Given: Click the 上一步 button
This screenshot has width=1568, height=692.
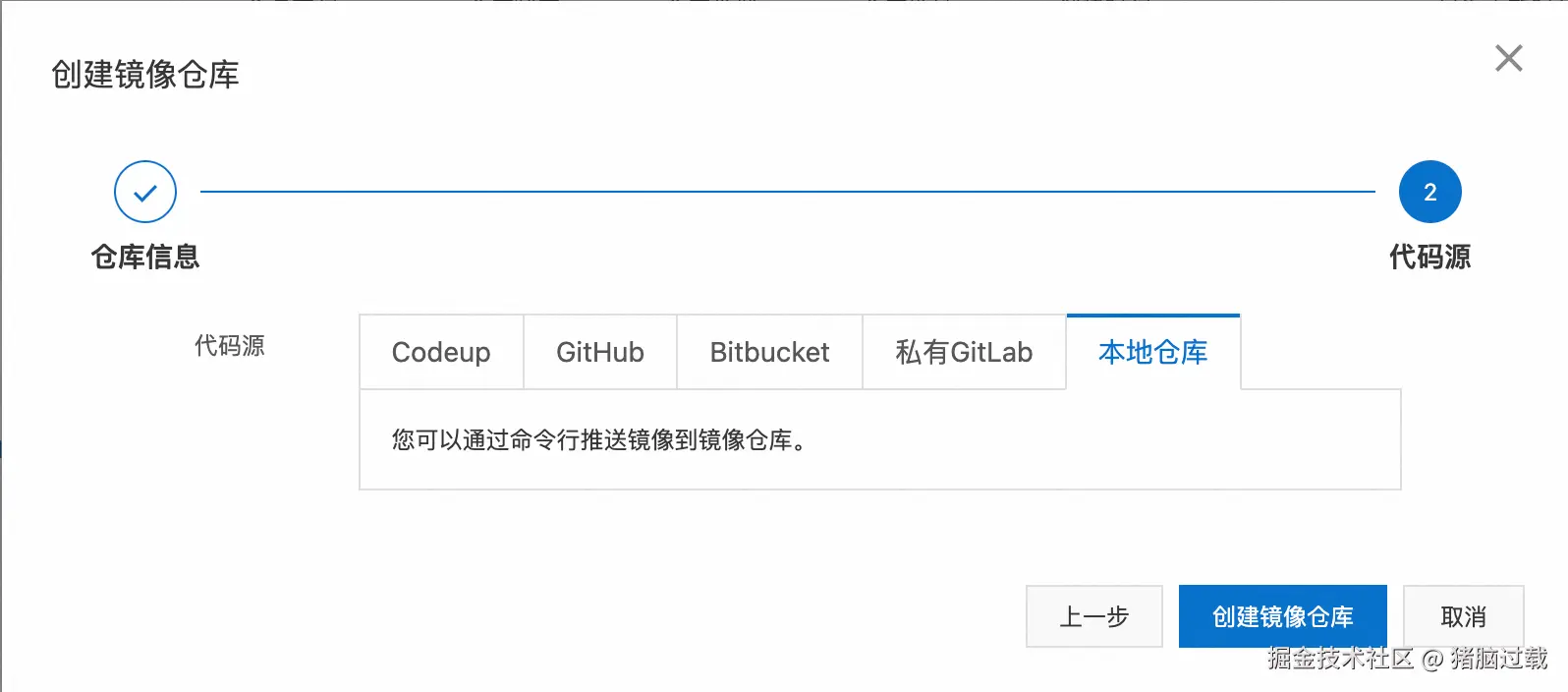Looking at the screenshot, I should (x=1094, y=616).
